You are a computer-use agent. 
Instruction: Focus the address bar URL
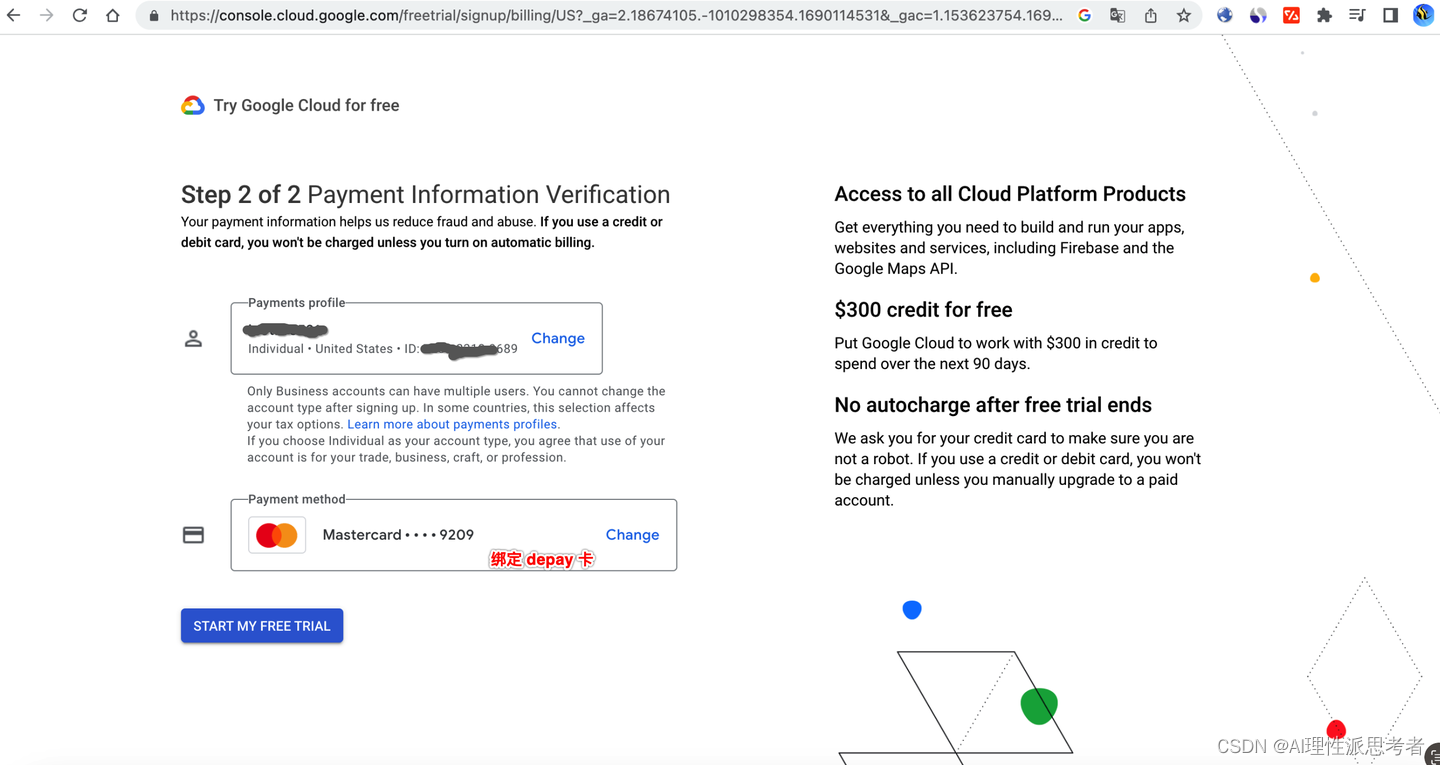point(616,16)
